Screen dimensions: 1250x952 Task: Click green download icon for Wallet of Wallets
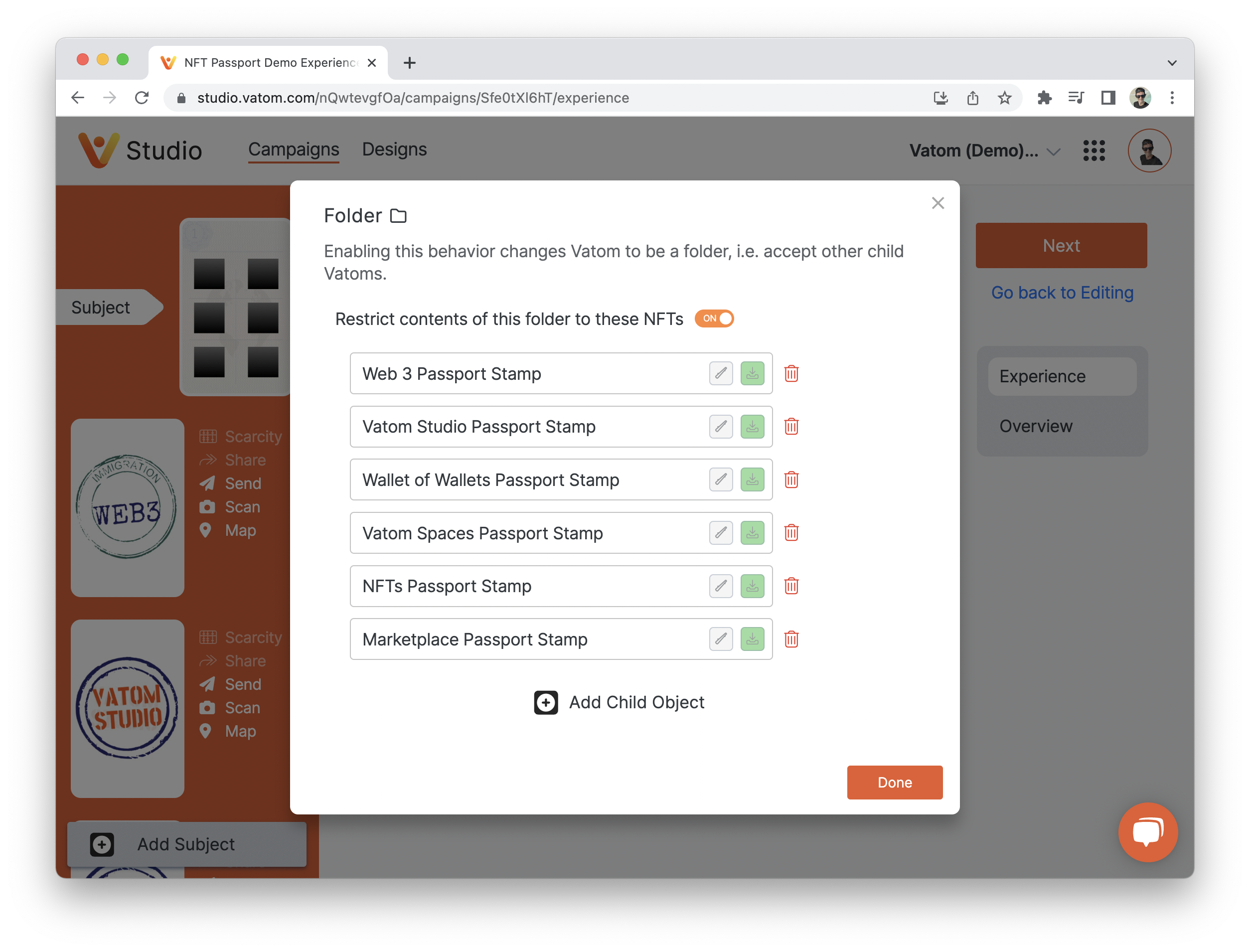pos(753,480)
